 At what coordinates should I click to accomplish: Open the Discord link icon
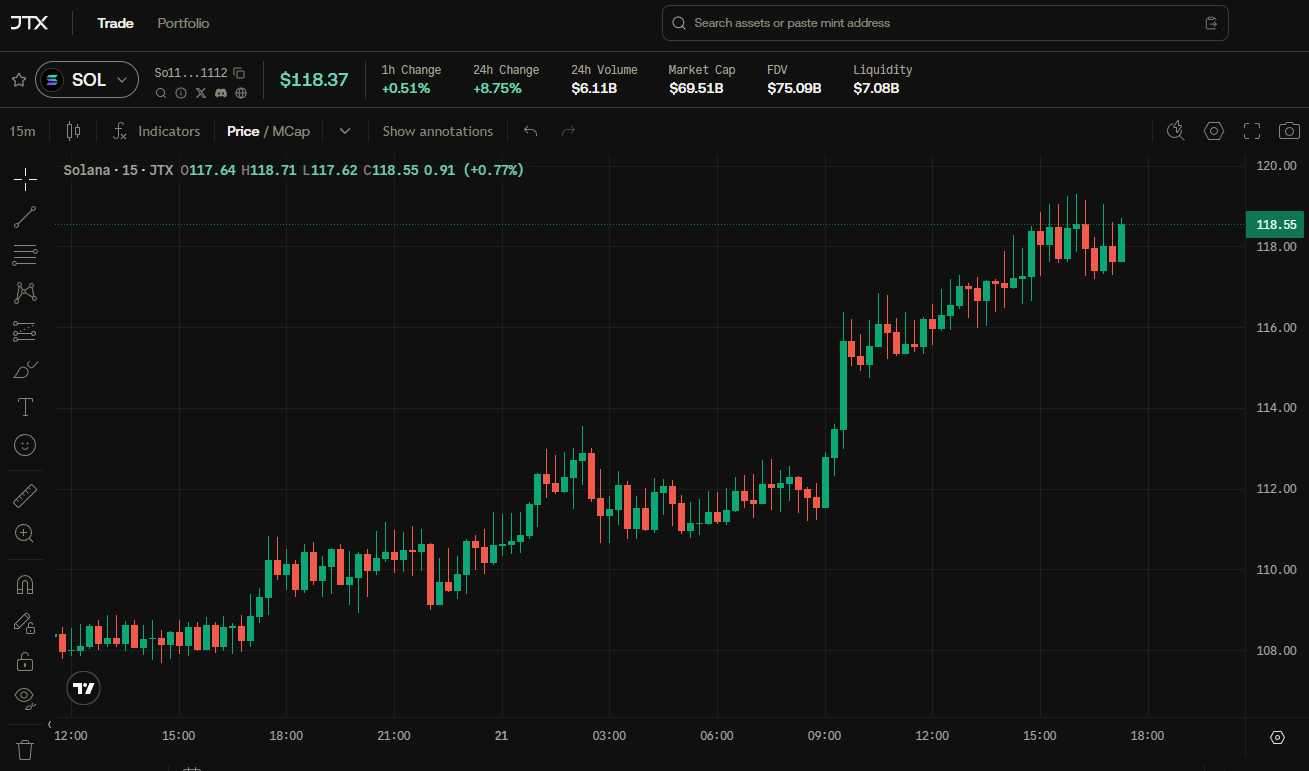tap(221, 93)
